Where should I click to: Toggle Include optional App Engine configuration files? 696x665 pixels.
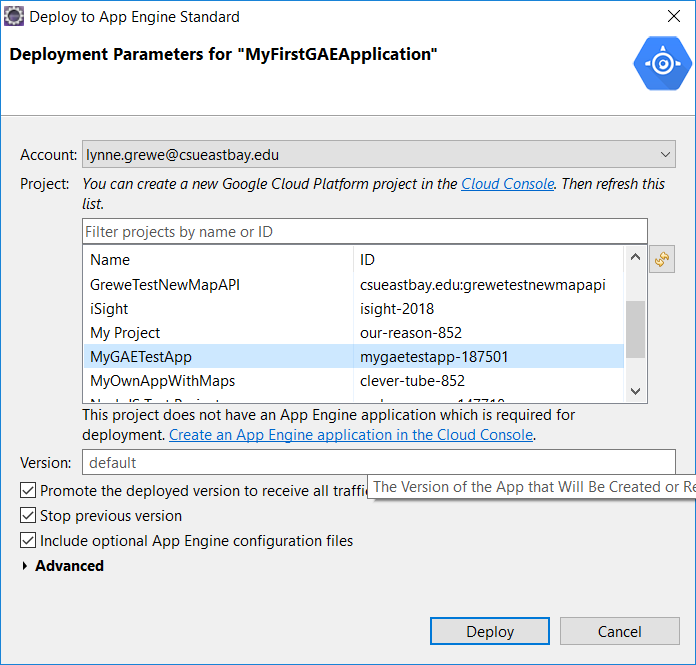[28, 541]
